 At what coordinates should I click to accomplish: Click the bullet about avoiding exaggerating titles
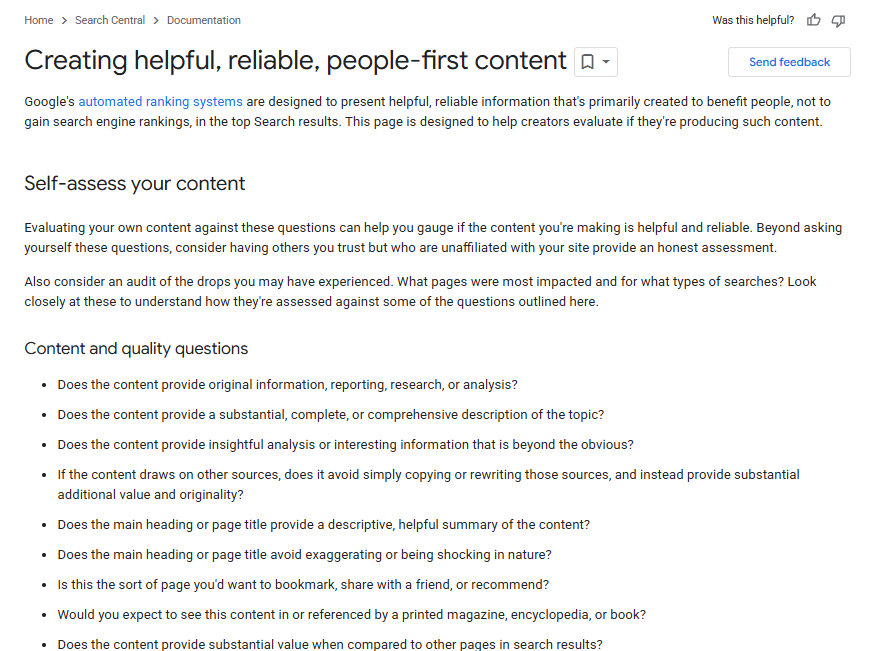[304, 555]
